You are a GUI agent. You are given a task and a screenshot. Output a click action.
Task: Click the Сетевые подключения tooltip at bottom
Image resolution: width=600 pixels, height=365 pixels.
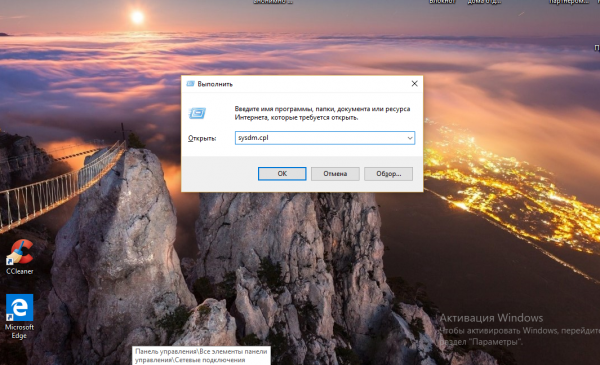coord(201,356)
